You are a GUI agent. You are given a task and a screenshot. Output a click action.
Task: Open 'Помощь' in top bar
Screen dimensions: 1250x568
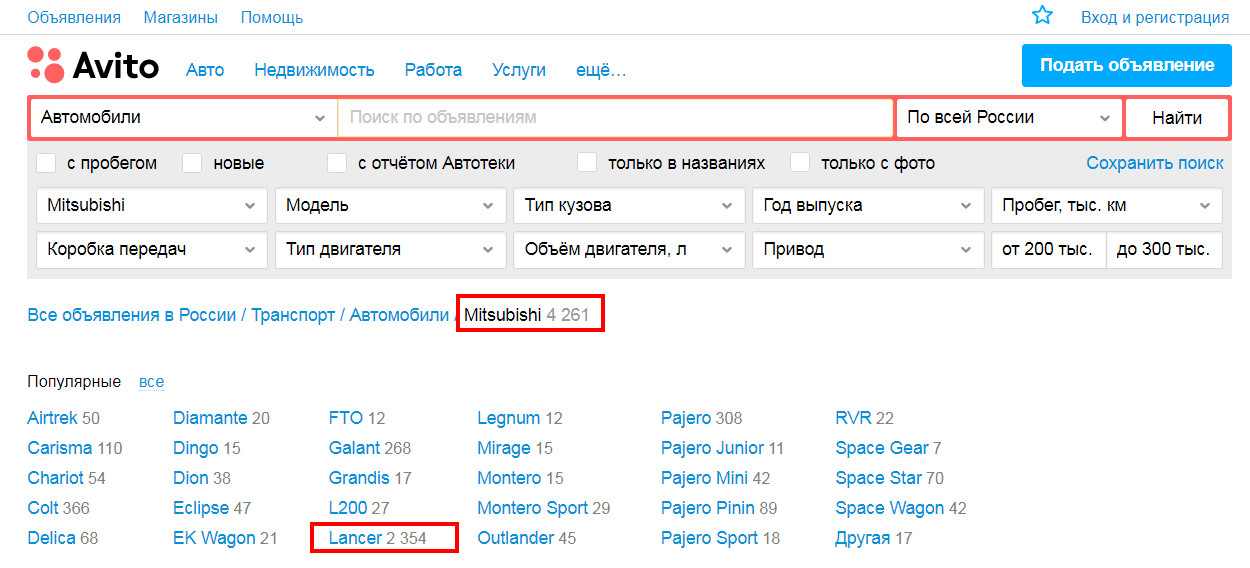(272, 17)
